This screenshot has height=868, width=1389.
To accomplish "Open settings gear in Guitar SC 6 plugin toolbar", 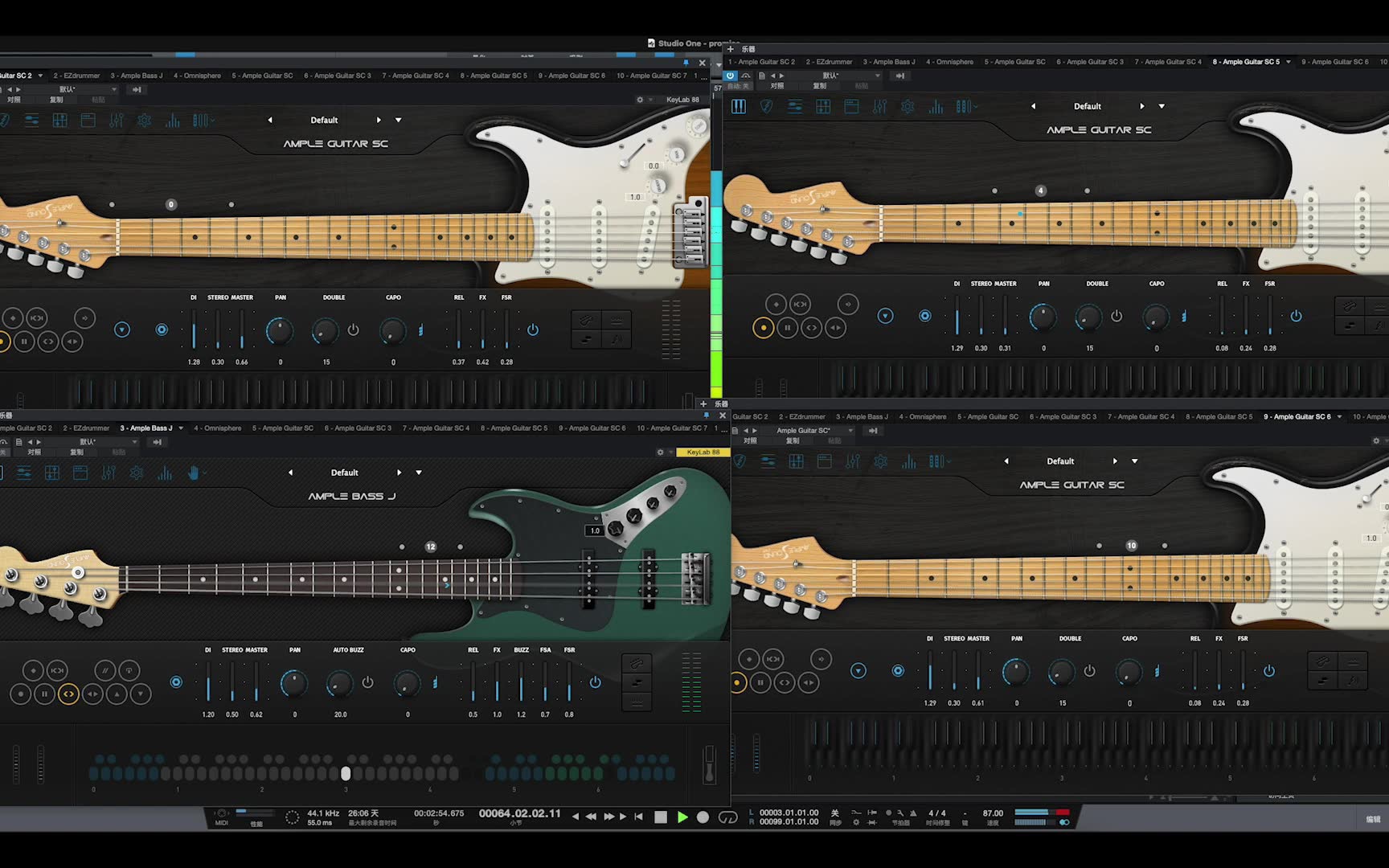I will pyautogui.click(x=881, y=461).
